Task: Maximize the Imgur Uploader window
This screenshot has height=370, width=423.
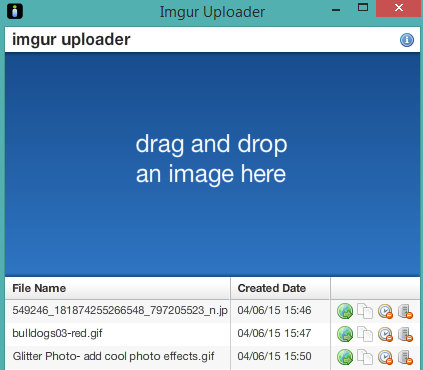Action: point(363,8)
